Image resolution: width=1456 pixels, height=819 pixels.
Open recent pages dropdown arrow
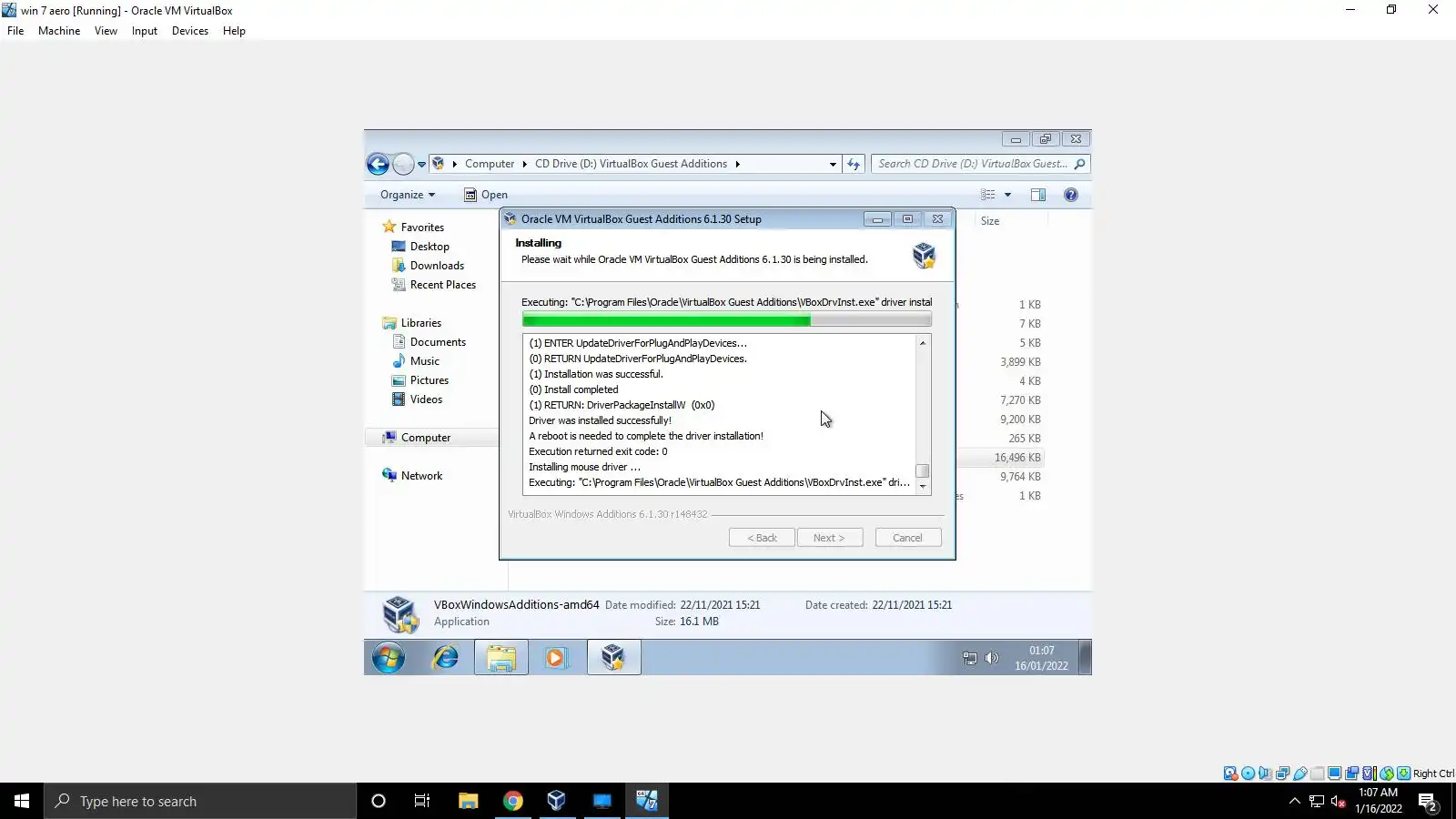(x=421, y=165)
